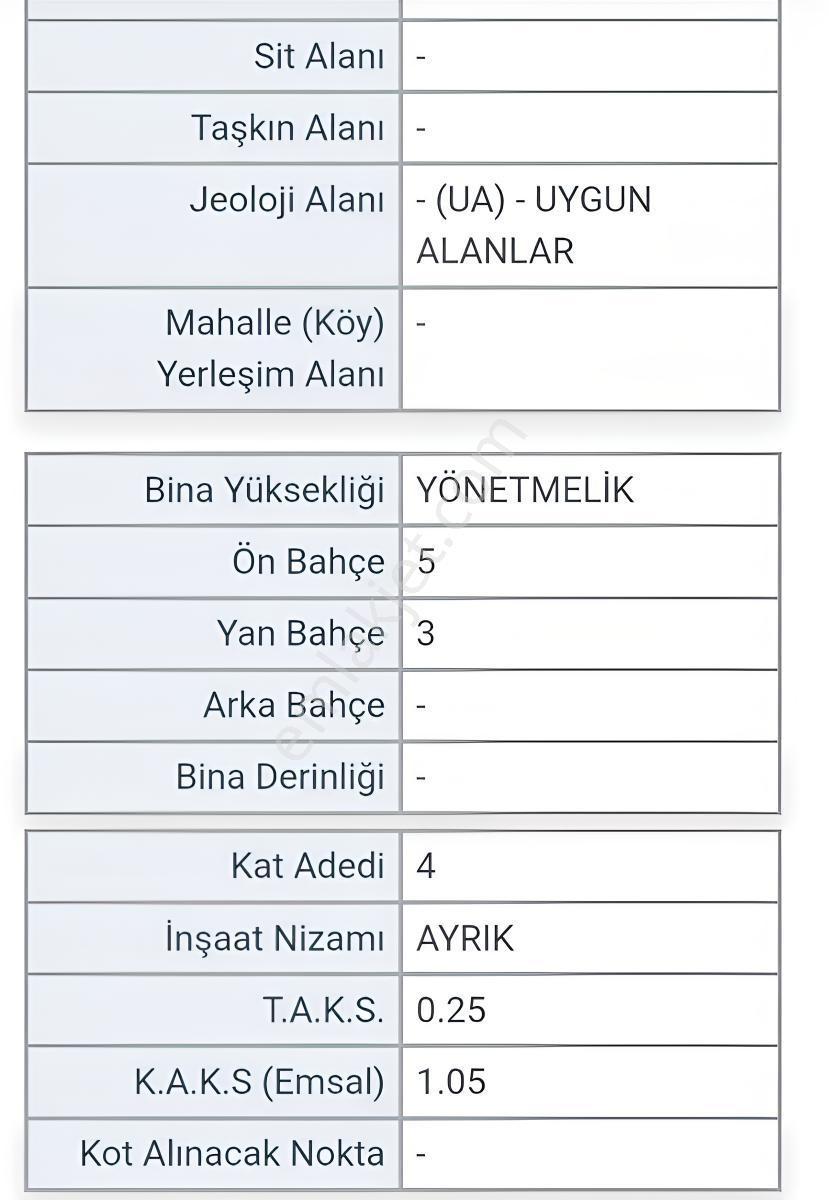
Task: Select the UYGUN ALANLAR value cell
Action: 590,225
